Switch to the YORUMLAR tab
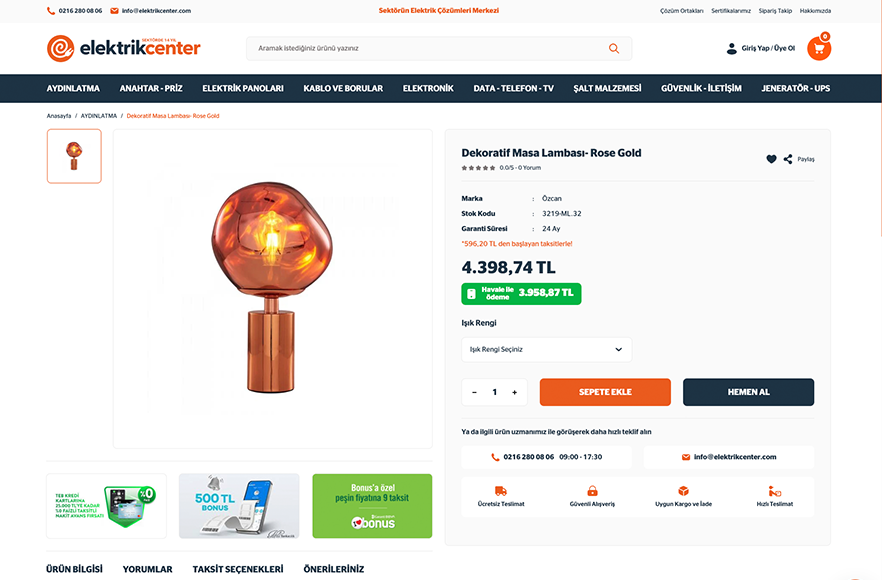The height and width of the screenshot is (580, 882). pos(147,569)
